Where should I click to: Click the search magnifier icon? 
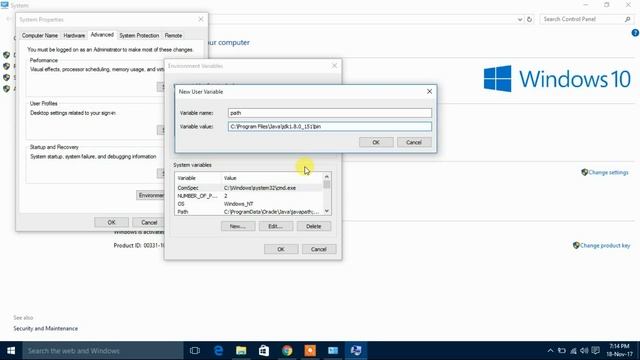click(x=627, y=19)
